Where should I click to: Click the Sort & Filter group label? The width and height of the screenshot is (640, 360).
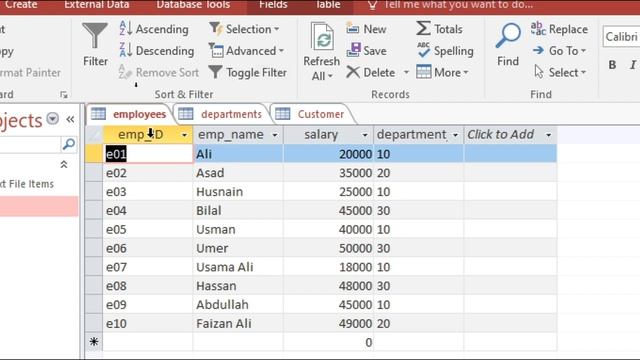184,94
